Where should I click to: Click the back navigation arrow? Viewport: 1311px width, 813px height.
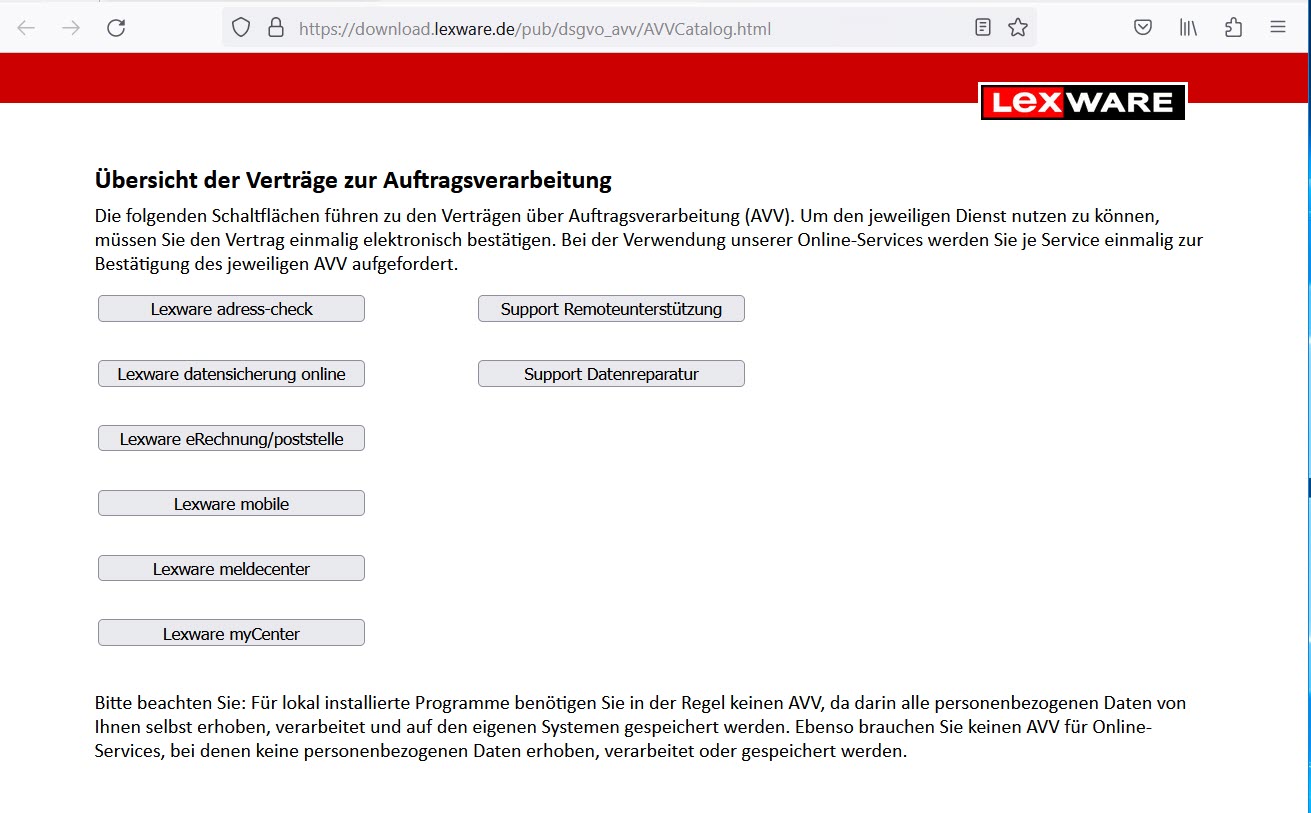click(x=26, y=27)
